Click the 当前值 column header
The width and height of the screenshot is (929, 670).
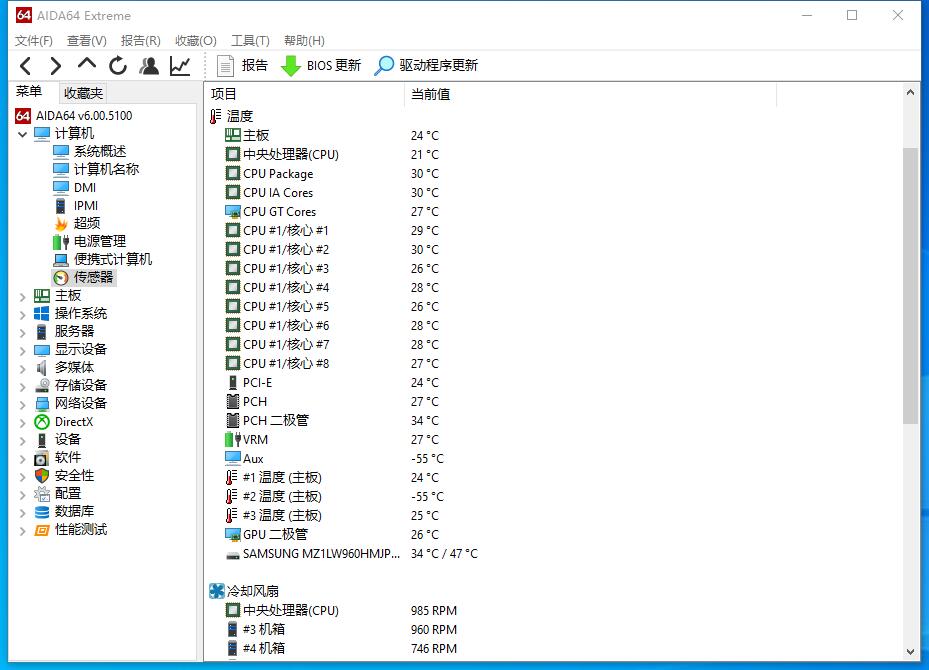[431, 94]
